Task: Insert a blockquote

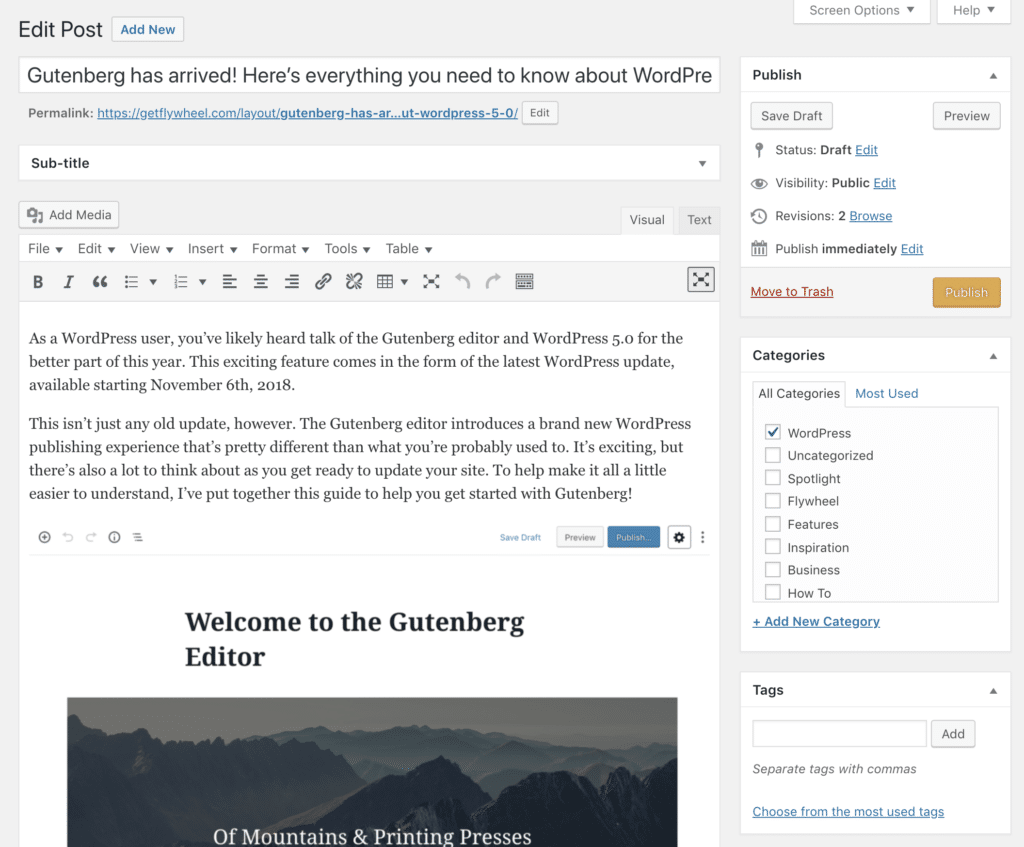Action: (99, 281)
